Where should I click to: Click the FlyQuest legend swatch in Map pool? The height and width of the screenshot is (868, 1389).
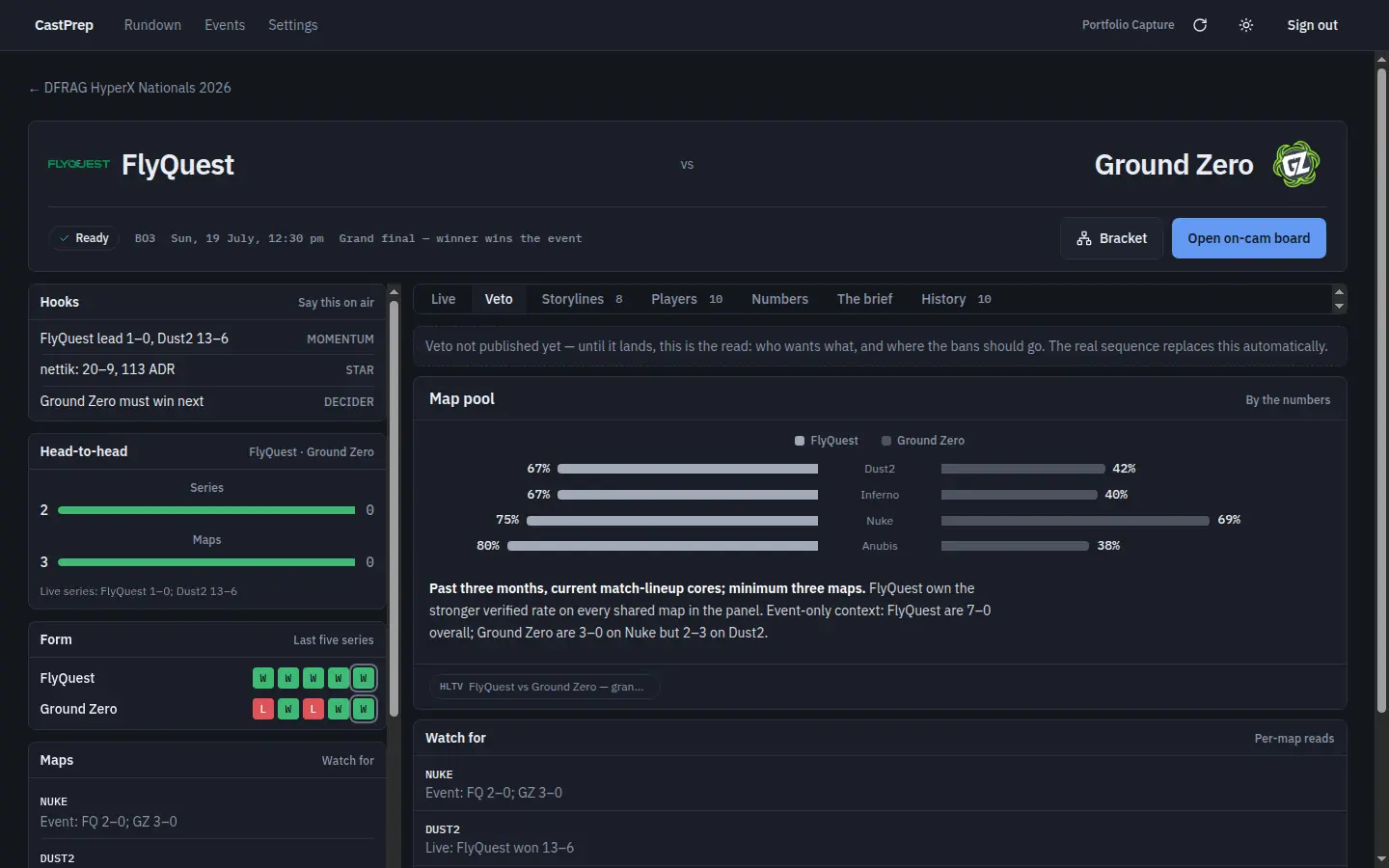[x=800, y=441]
